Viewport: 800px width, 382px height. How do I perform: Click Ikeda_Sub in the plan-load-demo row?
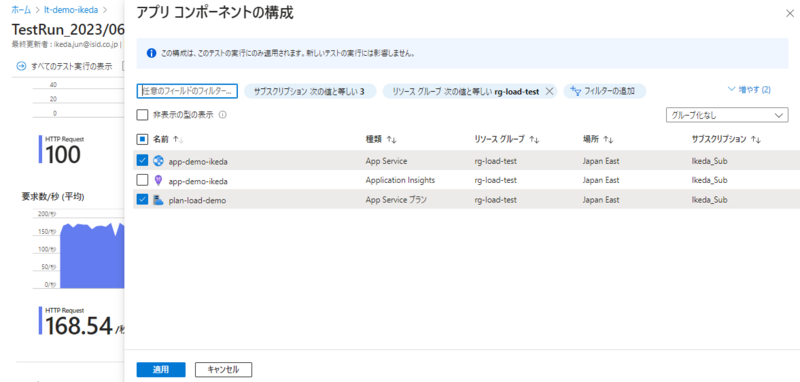pos(709,200)
